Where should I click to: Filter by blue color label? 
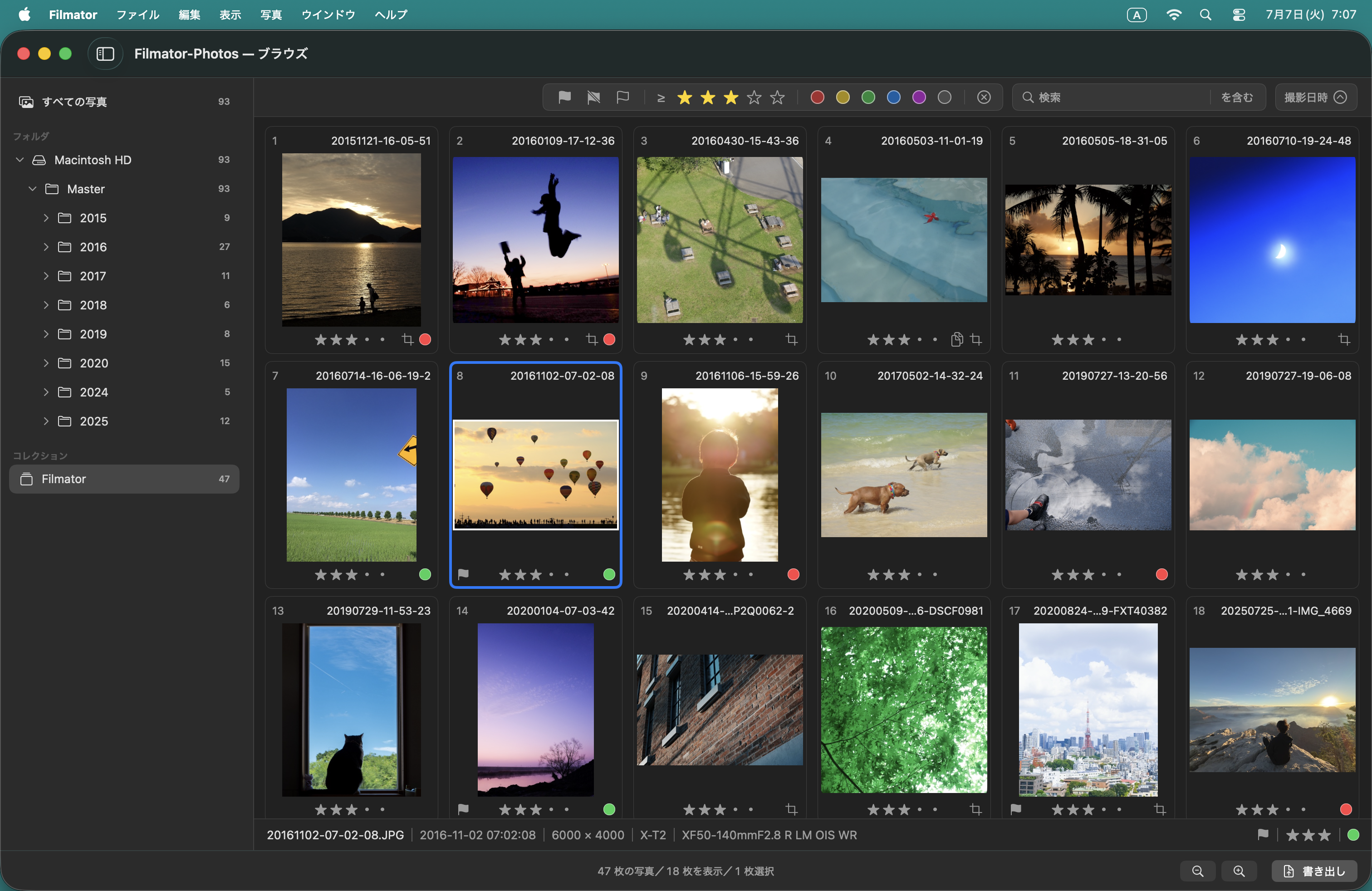(x=893, y=97)
